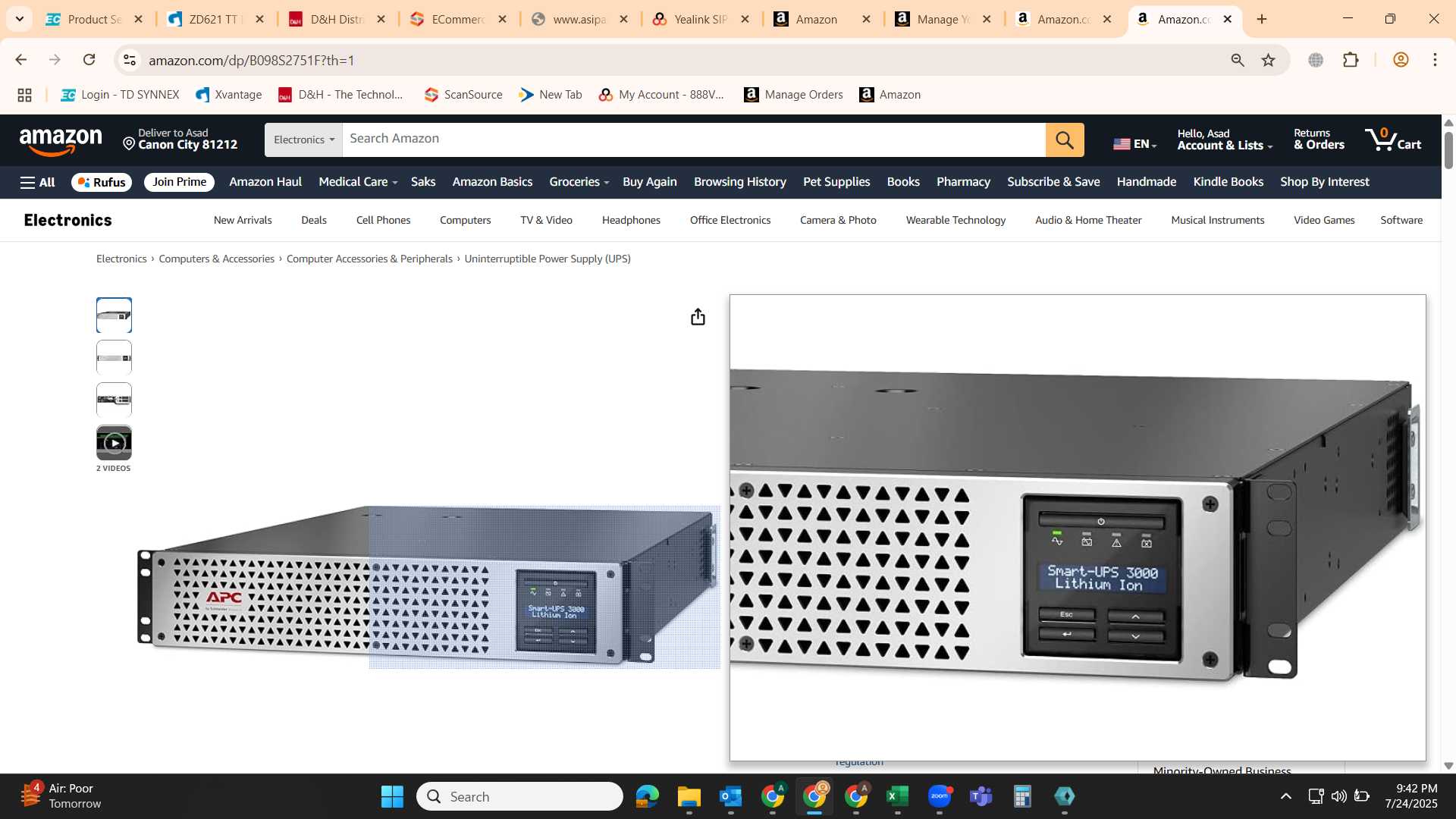Open Headphones category

point(631,220)
